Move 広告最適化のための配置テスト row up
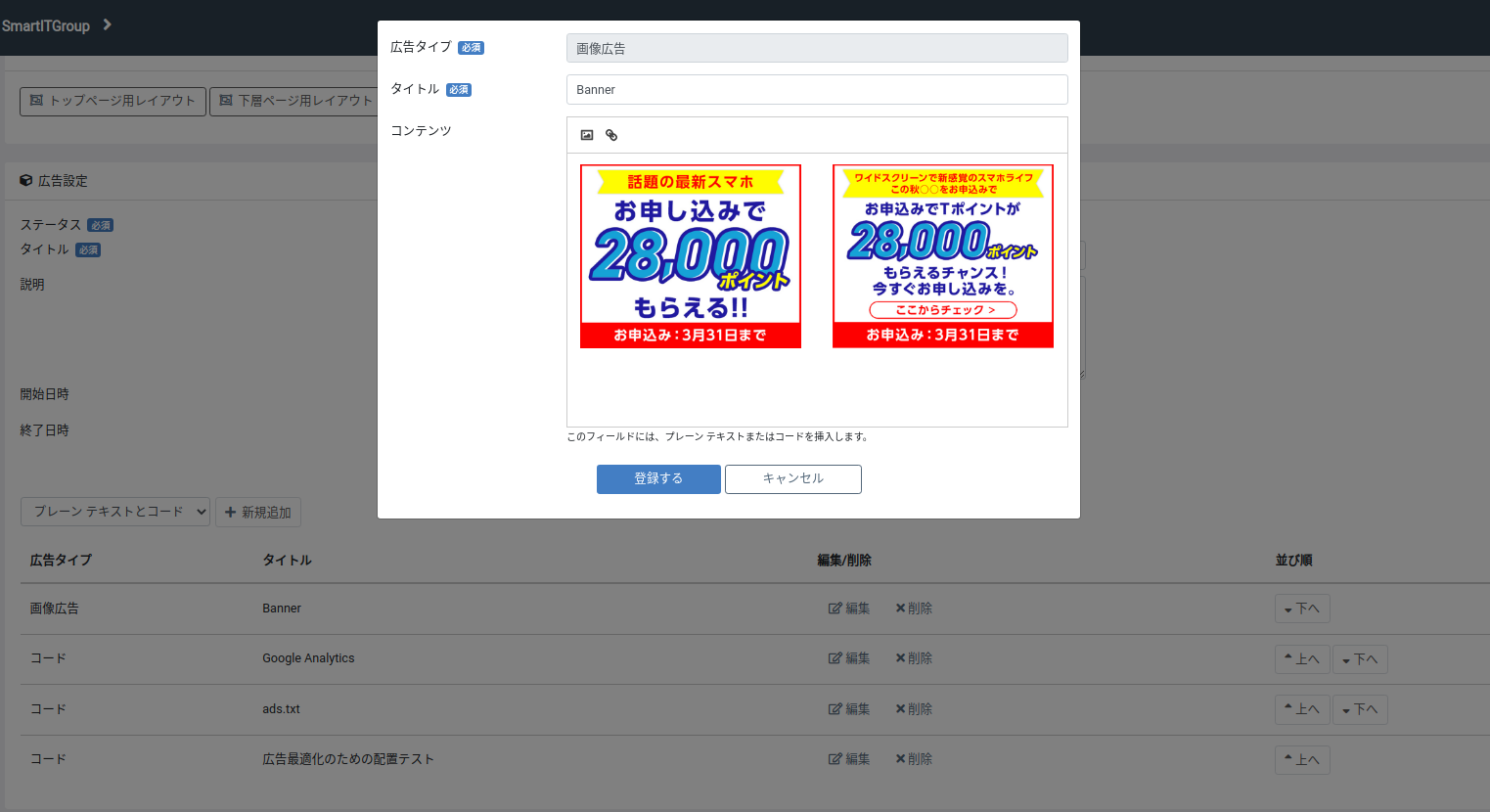1490x812 pixels. (1302, 760)
